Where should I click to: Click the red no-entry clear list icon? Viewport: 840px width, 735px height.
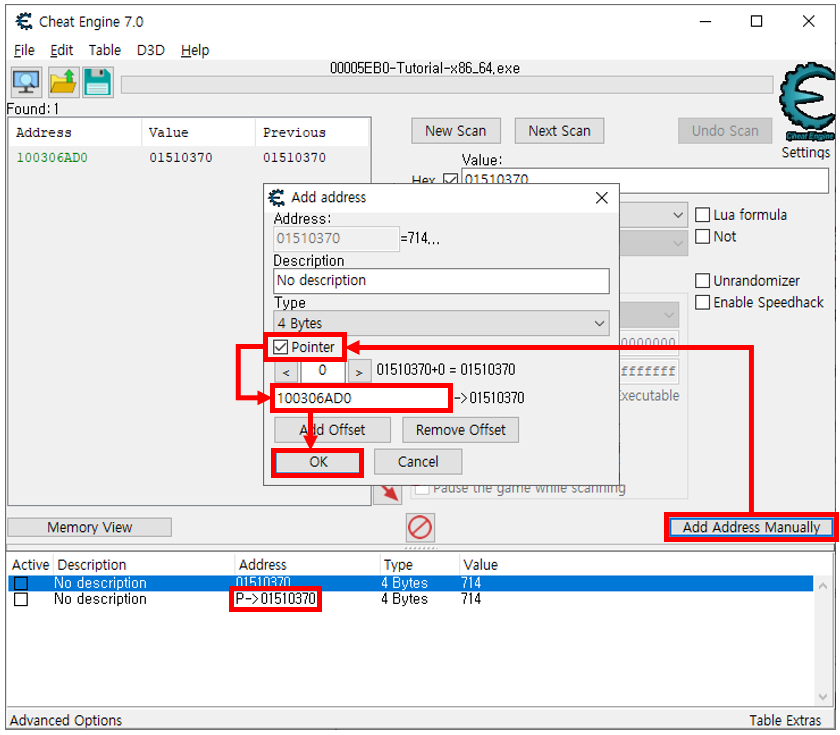tap(419, 527)
